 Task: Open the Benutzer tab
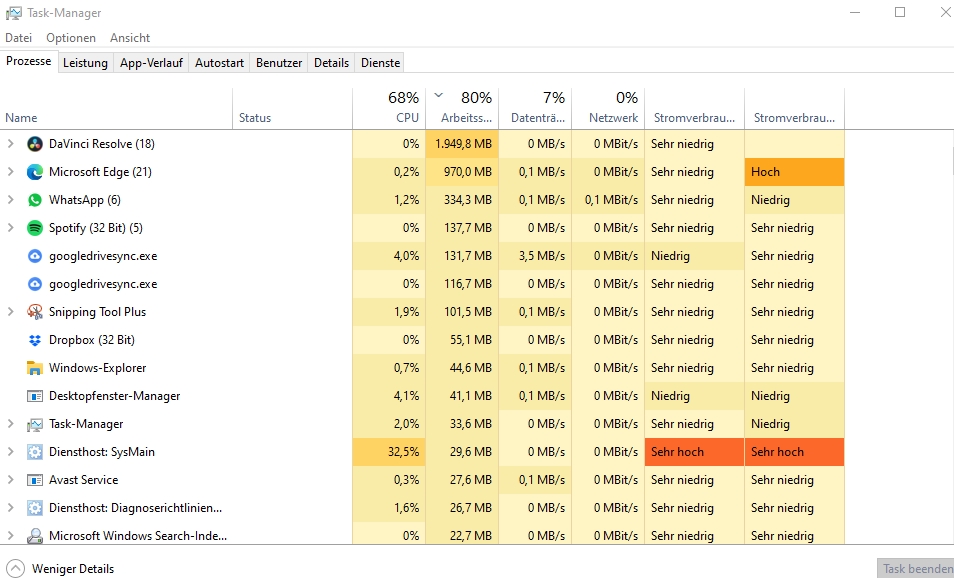(279, 63)
